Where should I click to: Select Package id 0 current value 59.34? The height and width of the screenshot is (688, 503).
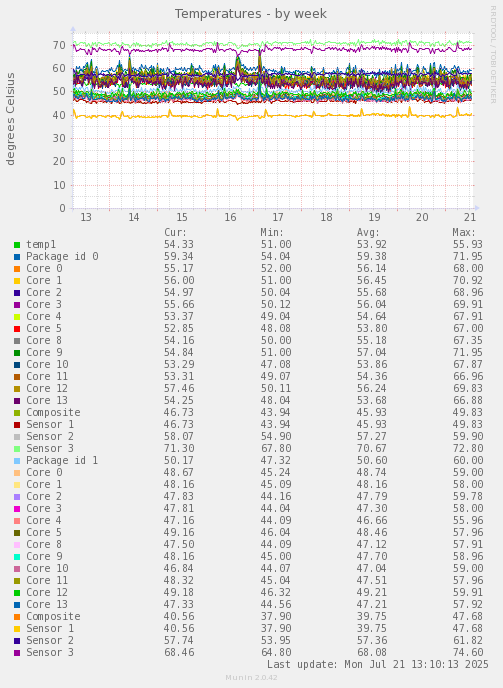point(179,256)
